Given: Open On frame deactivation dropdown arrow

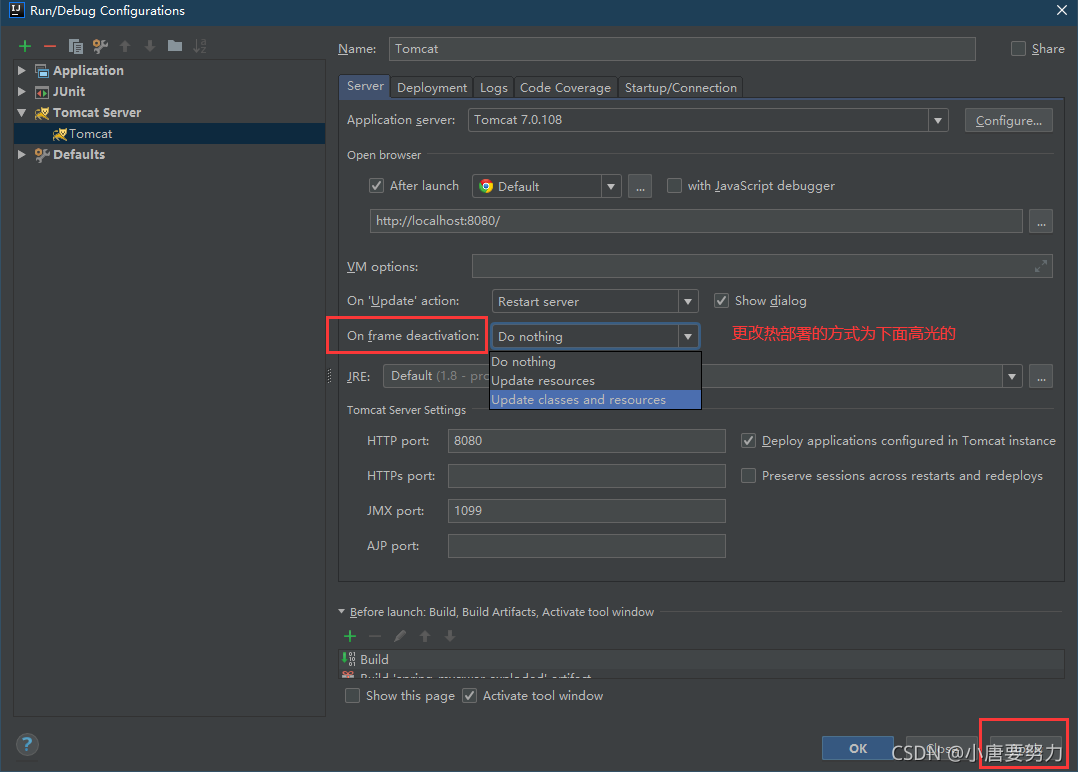Looking at the screenshot, I should (688, 336).
